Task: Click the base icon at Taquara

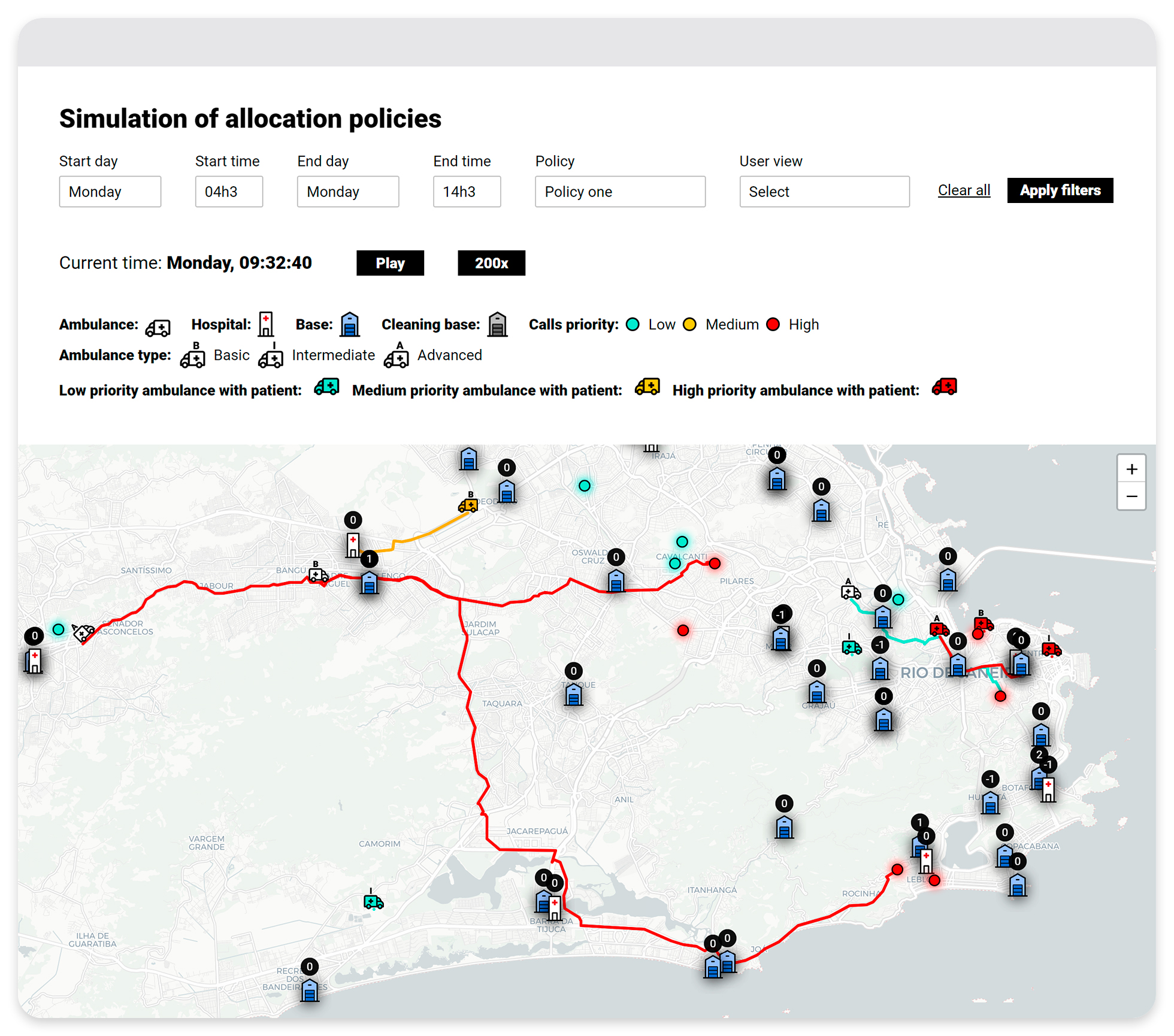Action: click(x=574, y=695)
